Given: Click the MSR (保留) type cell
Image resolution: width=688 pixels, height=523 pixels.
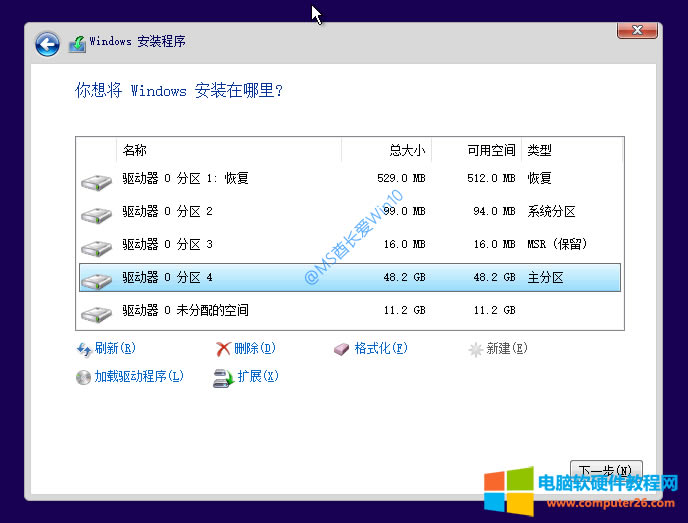Looking at the screenshot, I should click(557, 244).
